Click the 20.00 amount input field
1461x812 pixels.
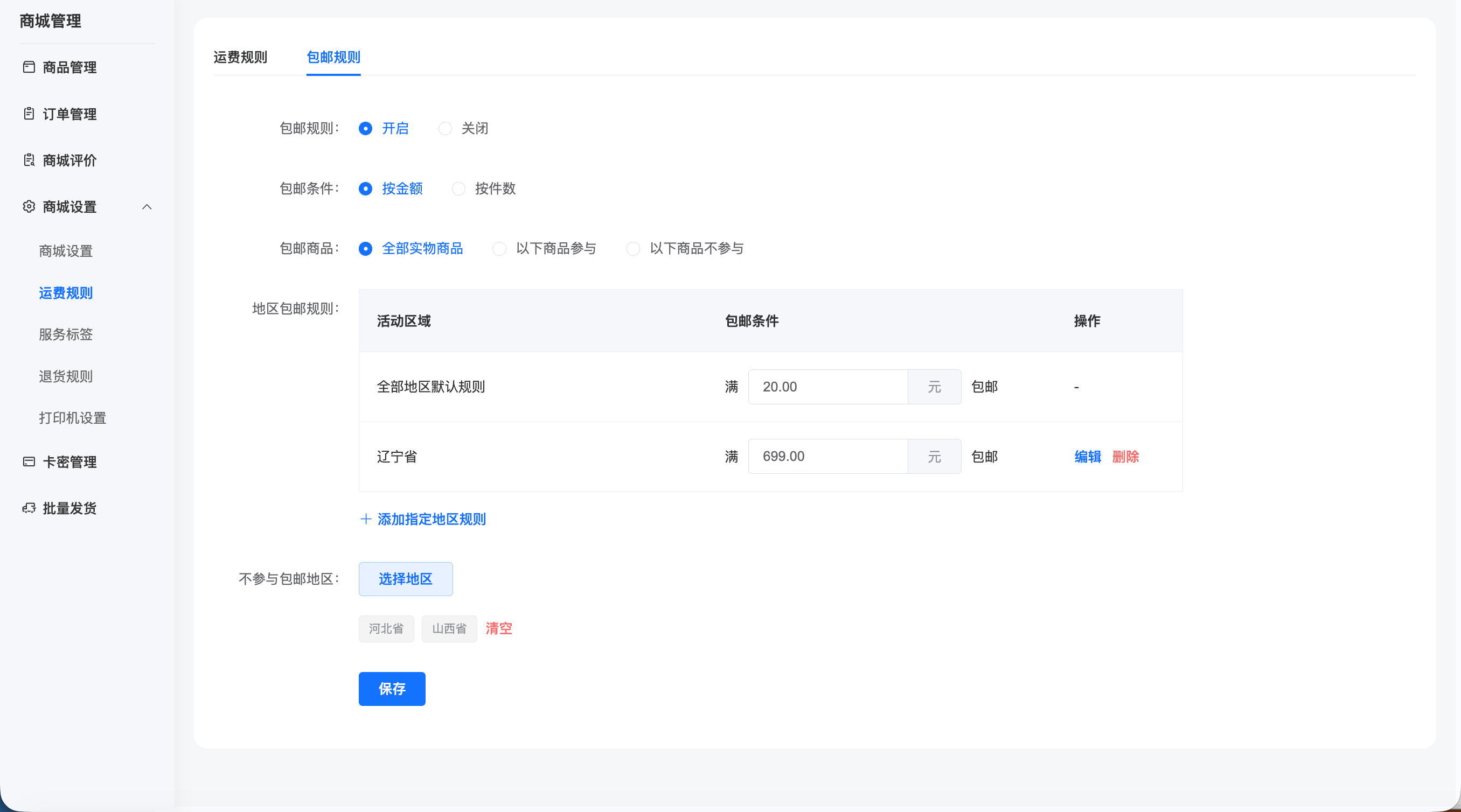coord(828,387)
